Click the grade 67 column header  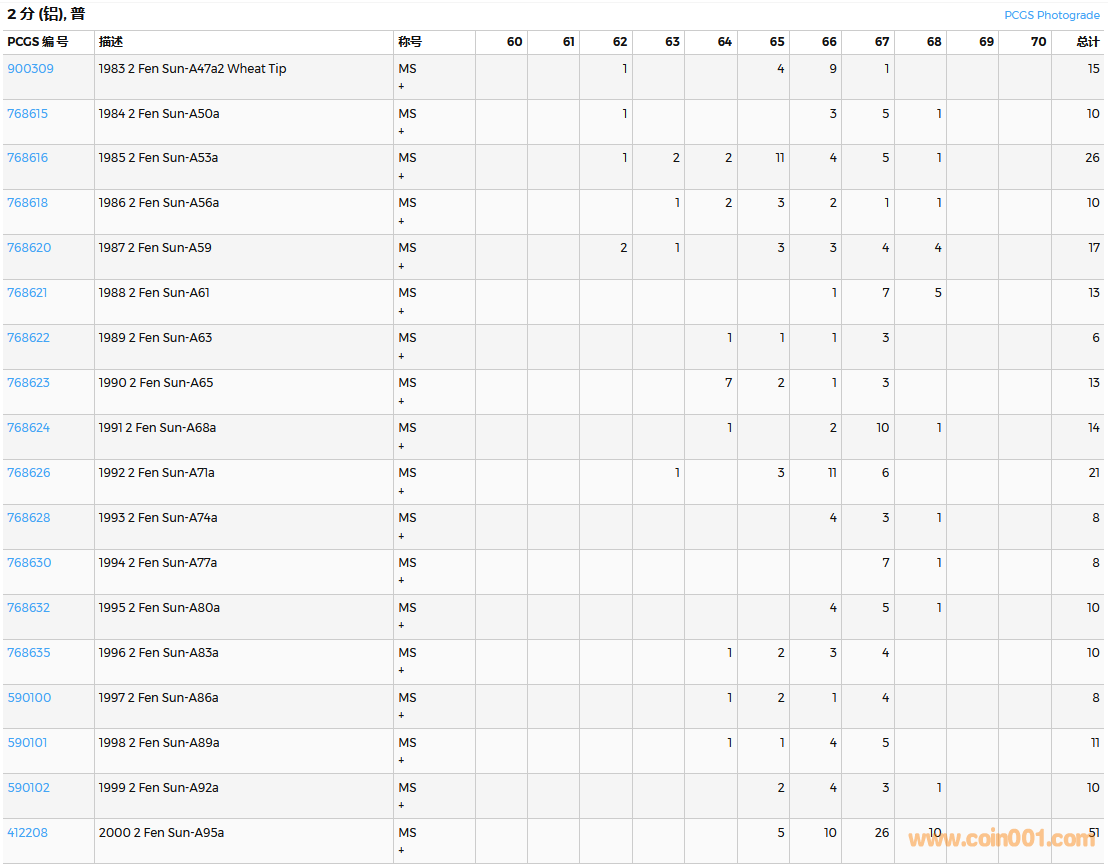pos(881,42)
